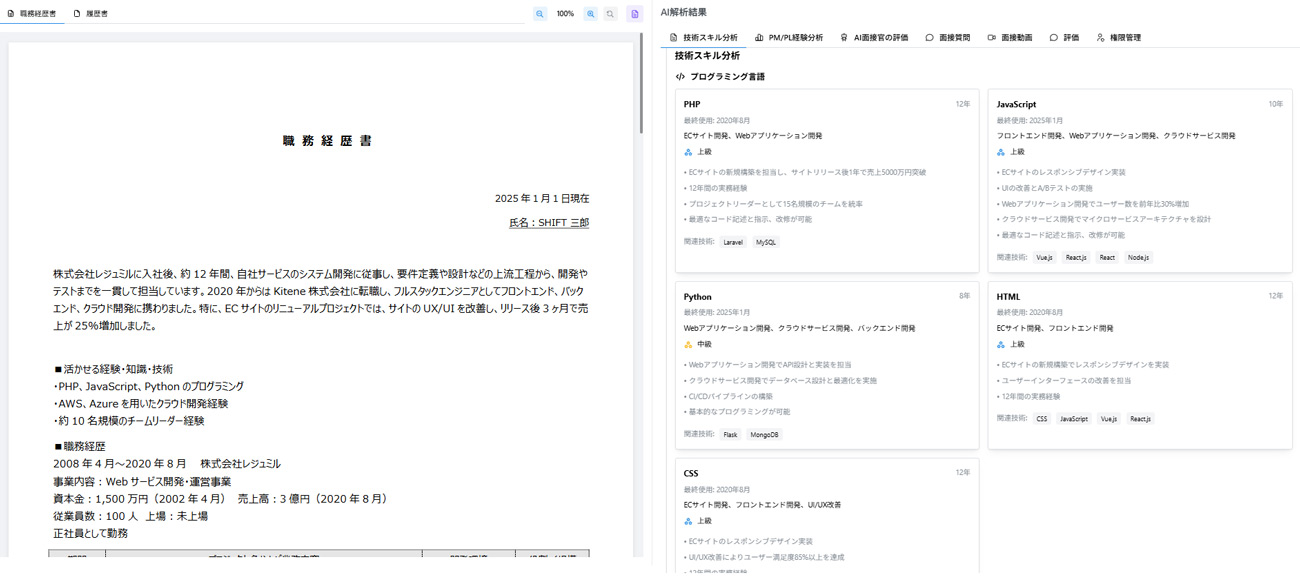This screenshot has height=583, width=1300.
Task: Click 最終使用: 2020年8月 in PHP card
Action: 717,120
